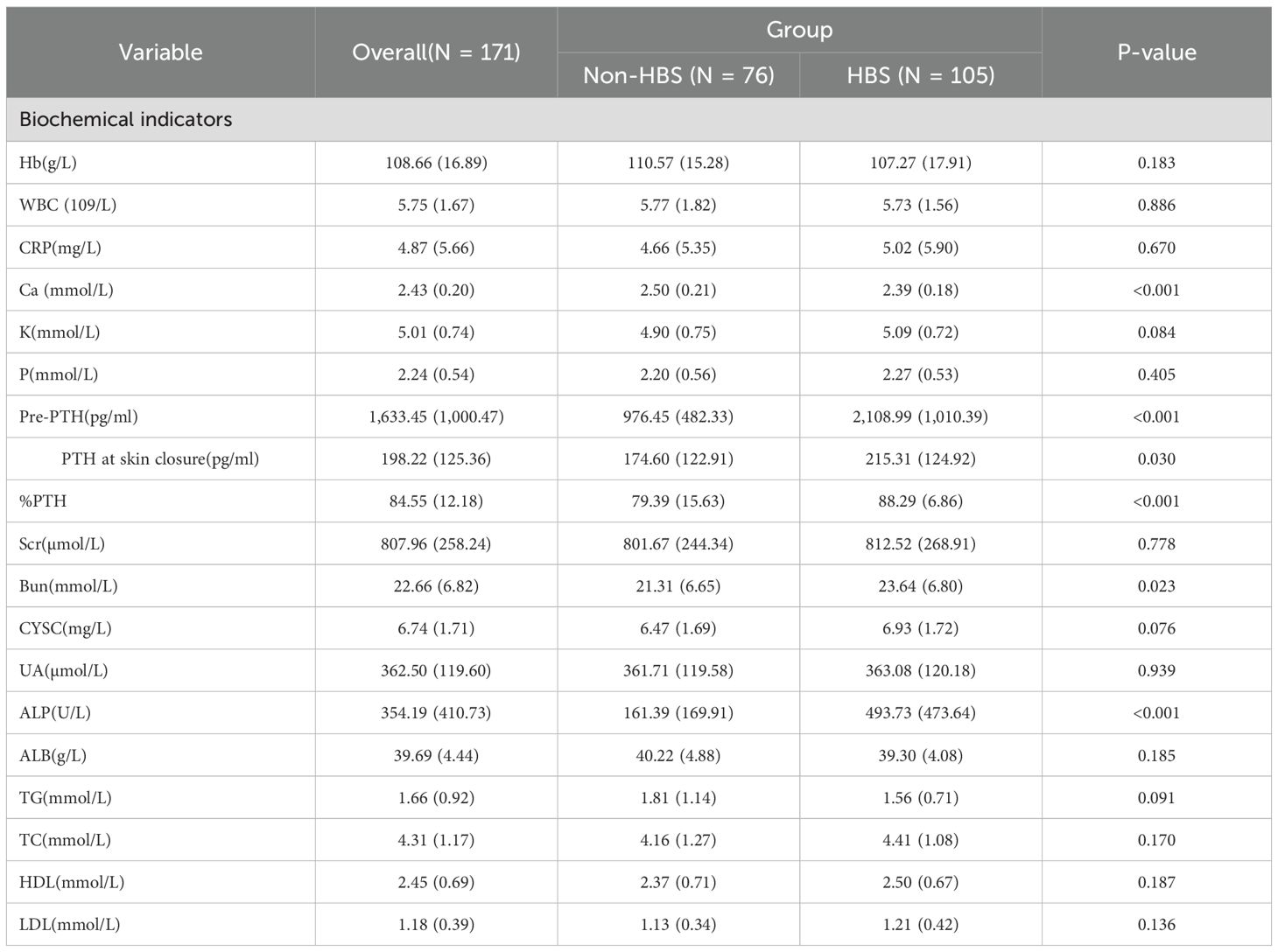Select the Scr(μmol/L) row label

coord(62,543)
